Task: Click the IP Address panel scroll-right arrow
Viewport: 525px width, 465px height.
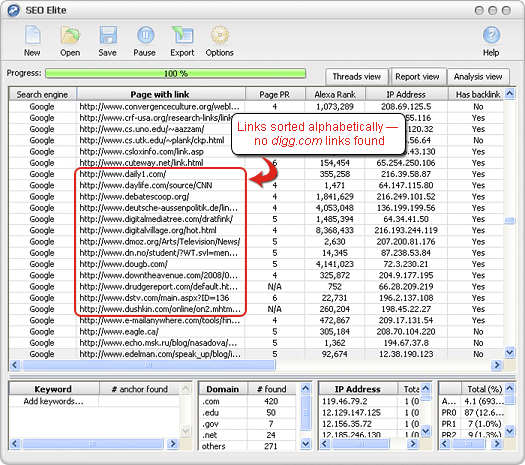Action: pyautogui.click(x=413, y=444)
